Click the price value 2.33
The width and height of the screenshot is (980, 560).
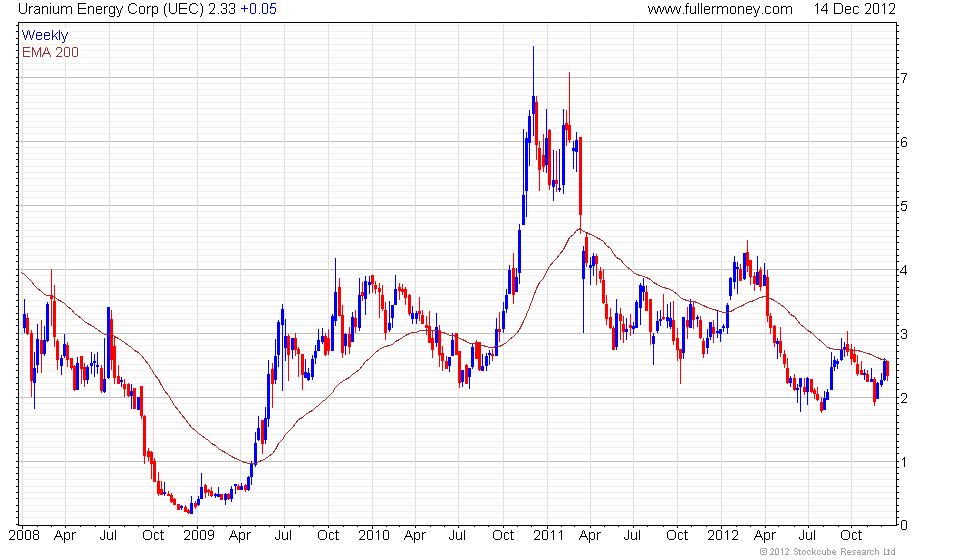222,9
